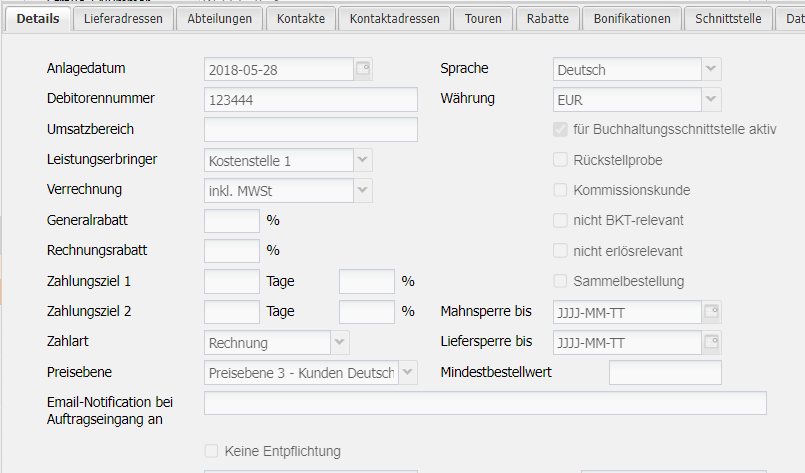Check the Sammelbestellung option

tap(560, 281)
